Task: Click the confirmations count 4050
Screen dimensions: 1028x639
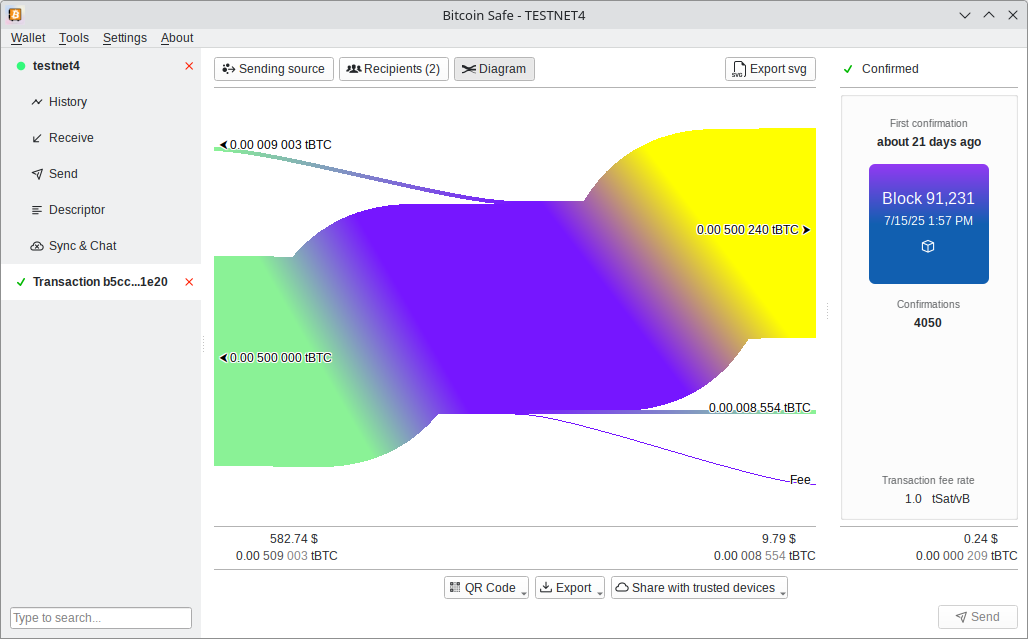Action: (928, 323)
